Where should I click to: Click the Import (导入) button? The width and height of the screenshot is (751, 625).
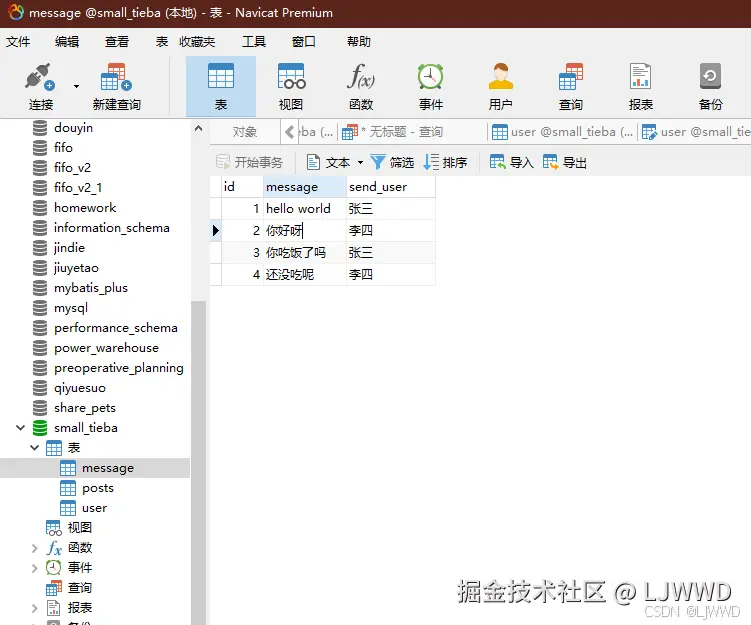coord(511,162)
